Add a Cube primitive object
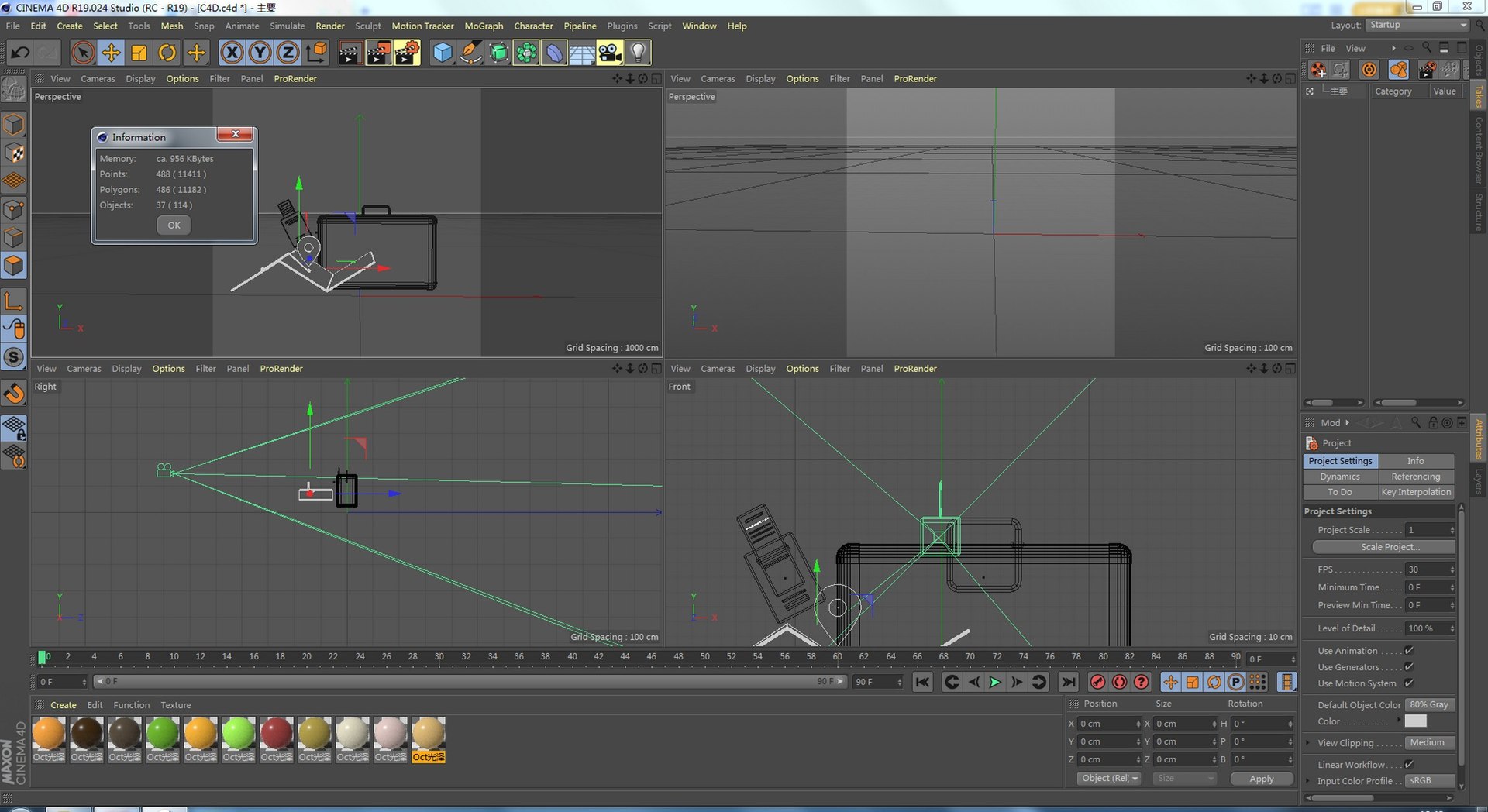The image size is (1488, 812). tap(442, 53)
